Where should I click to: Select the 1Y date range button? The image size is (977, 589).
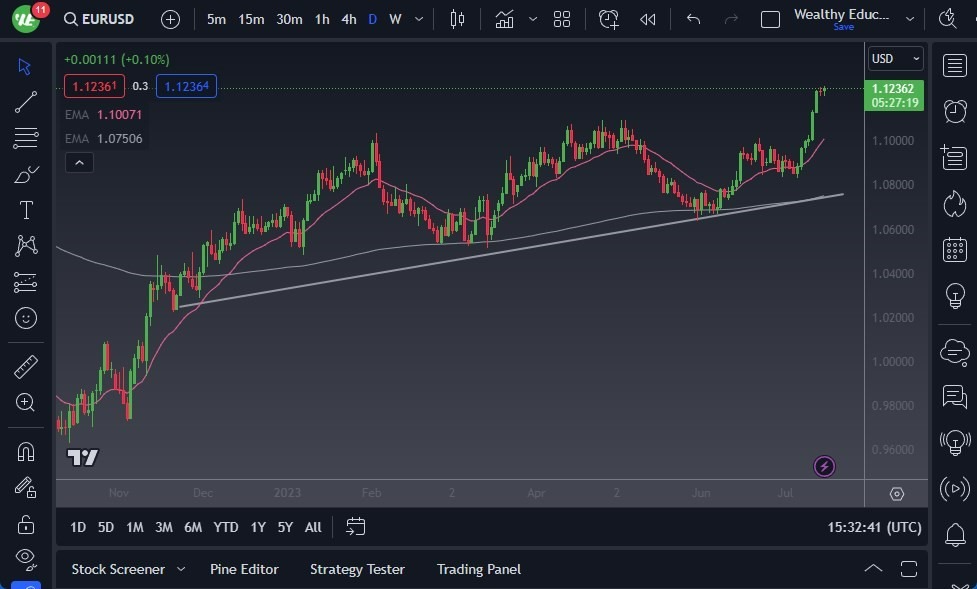coord(258,527)
